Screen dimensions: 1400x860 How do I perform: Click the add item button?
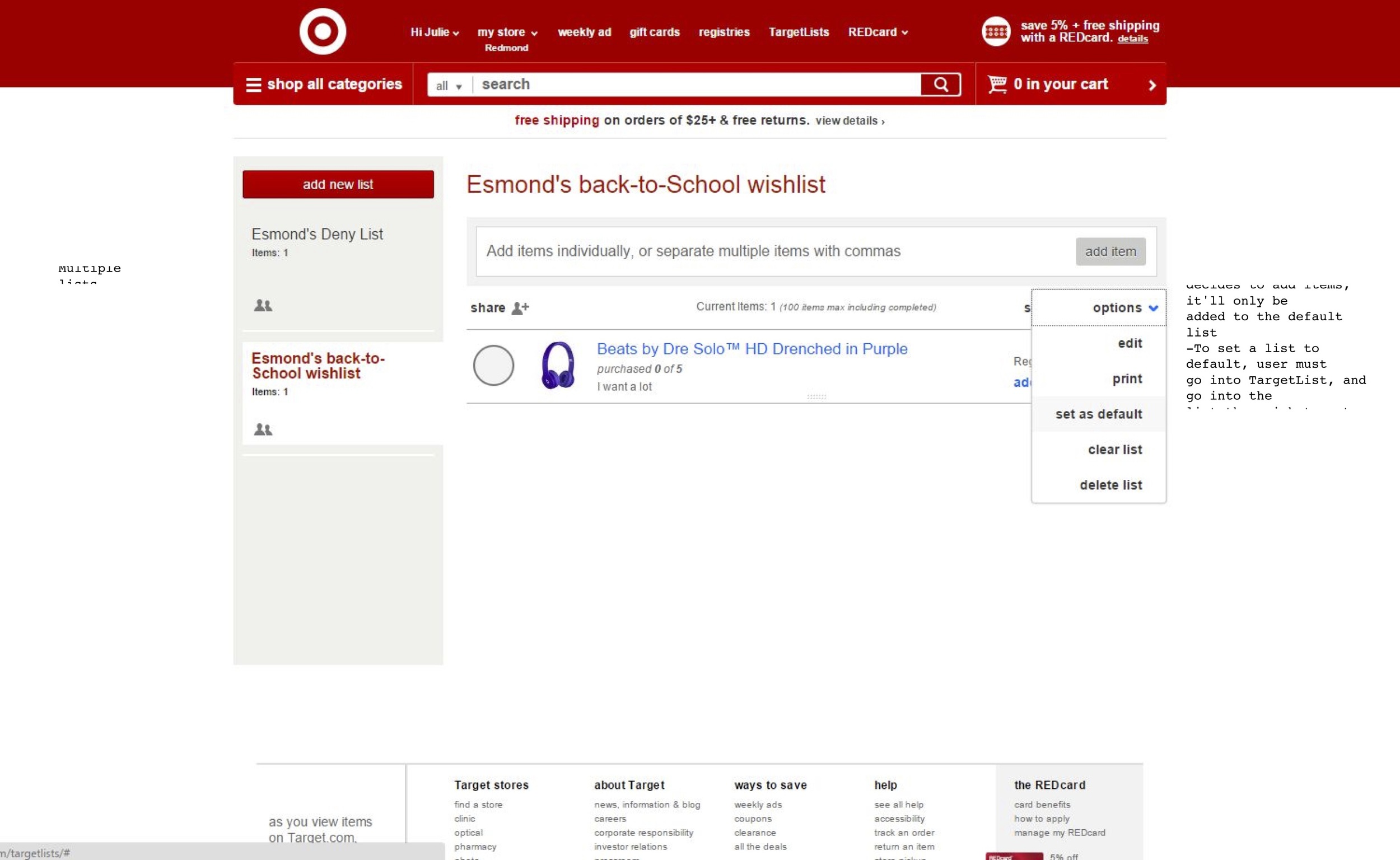pos(1110,251)
